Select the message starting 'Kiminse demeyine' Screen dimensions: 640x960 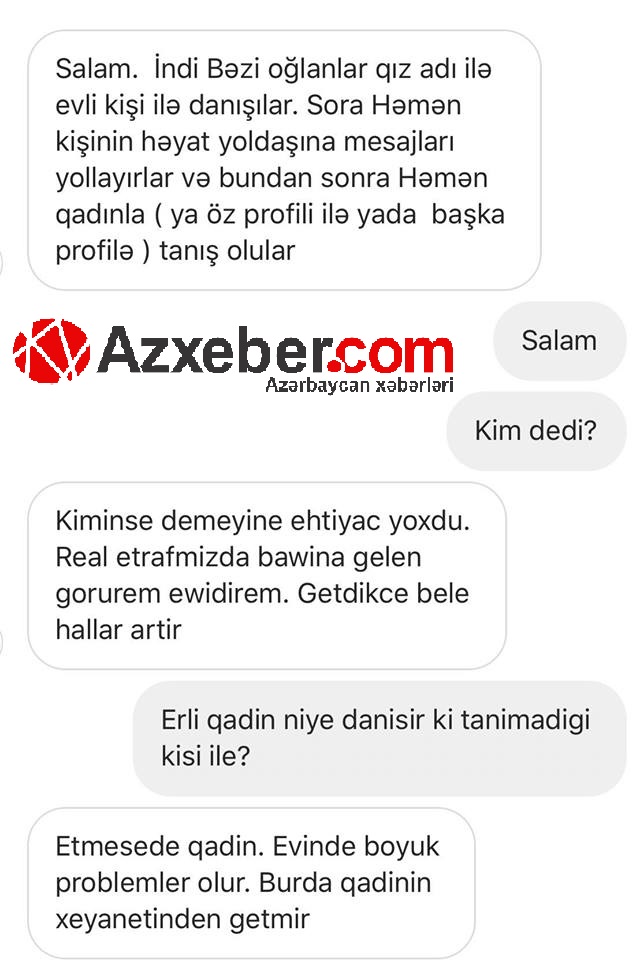click(267, 575)
